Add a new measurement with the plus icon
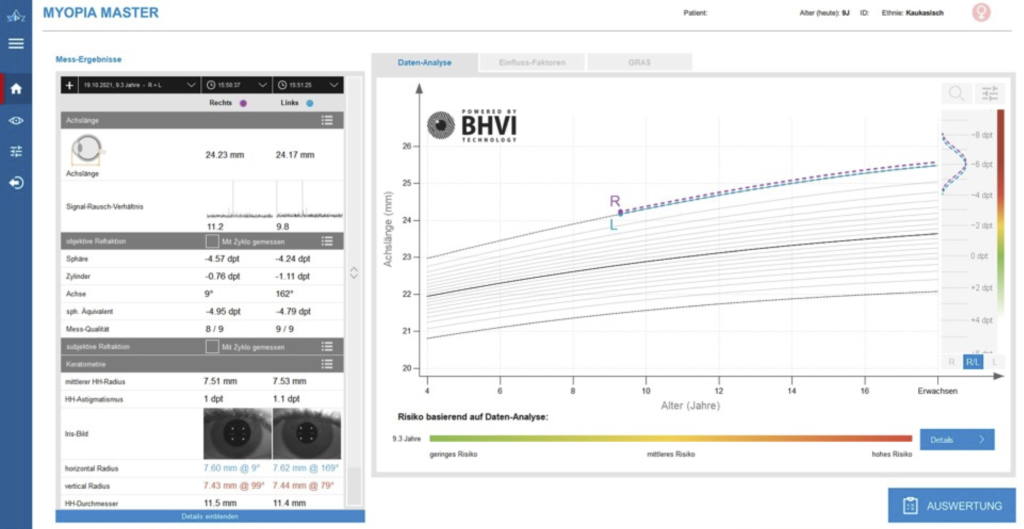Screen dimensions: 1024x529 (x=70, y=86)
